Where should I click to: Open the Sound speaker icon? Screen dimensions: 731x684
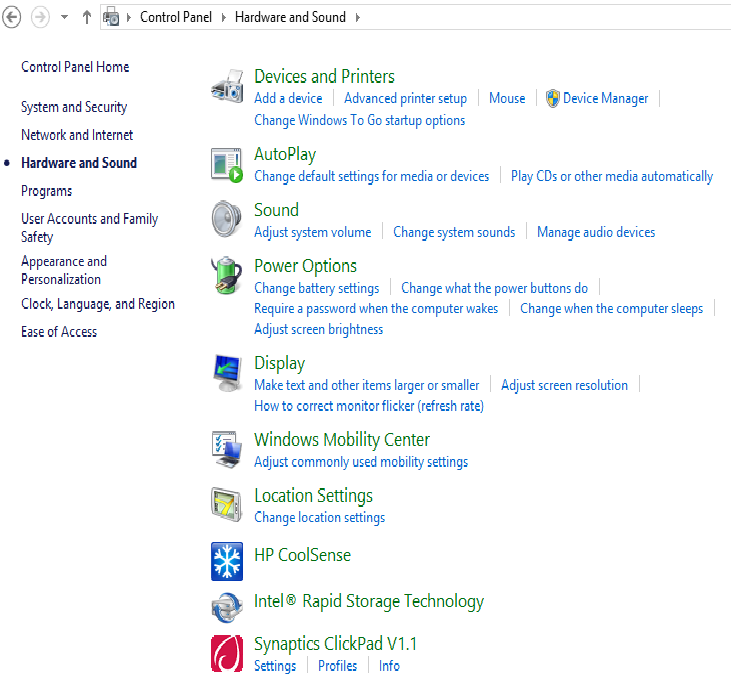(x=227, y=219)
